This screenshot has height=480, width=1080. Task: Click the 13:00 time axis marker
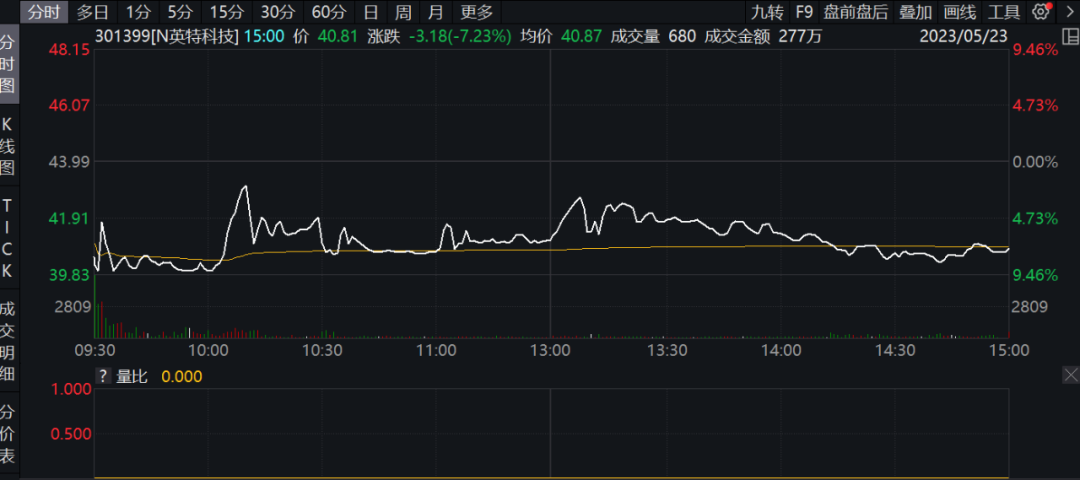point(550,351)
